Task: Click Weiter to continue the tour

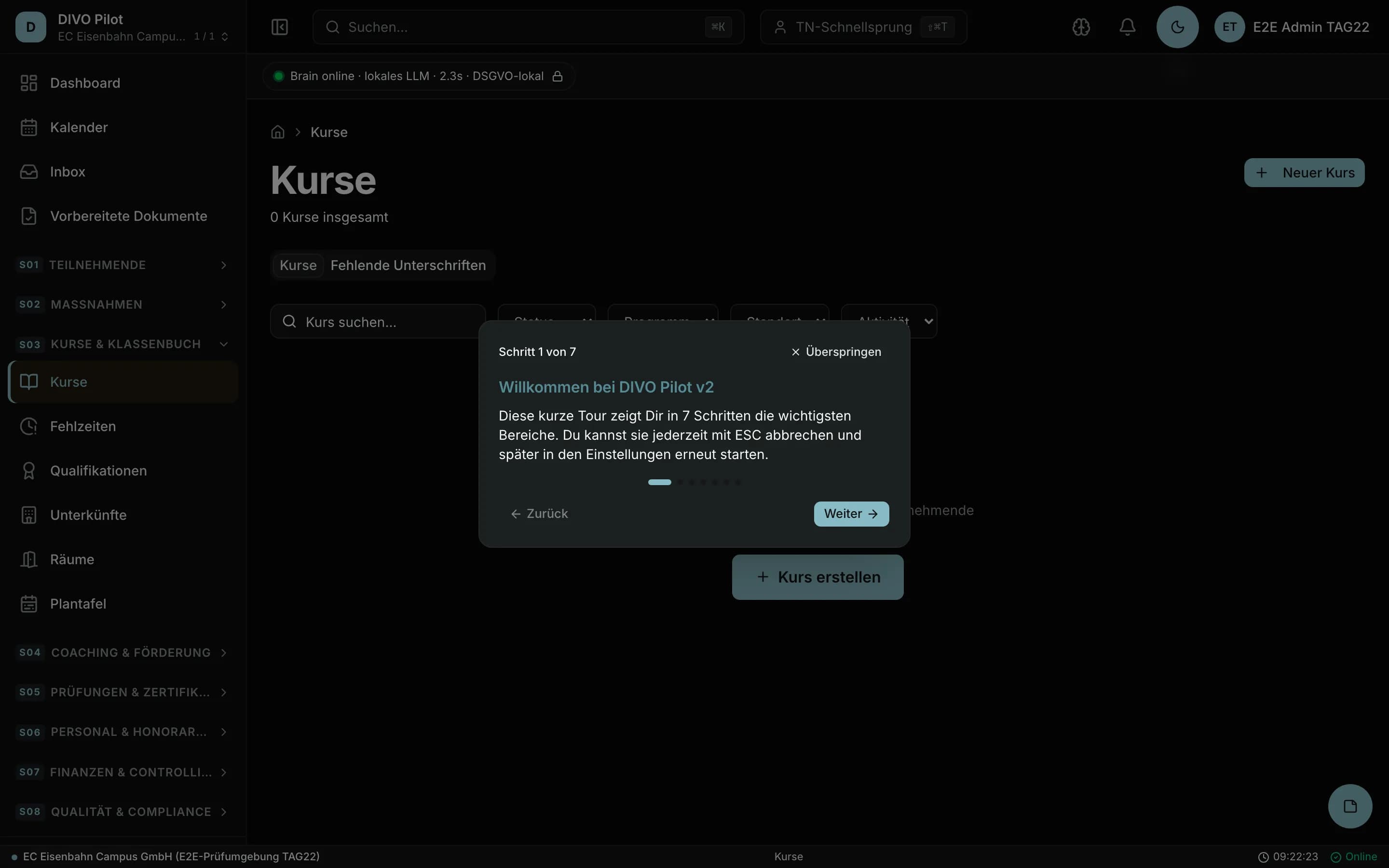Action: (851, 514)
